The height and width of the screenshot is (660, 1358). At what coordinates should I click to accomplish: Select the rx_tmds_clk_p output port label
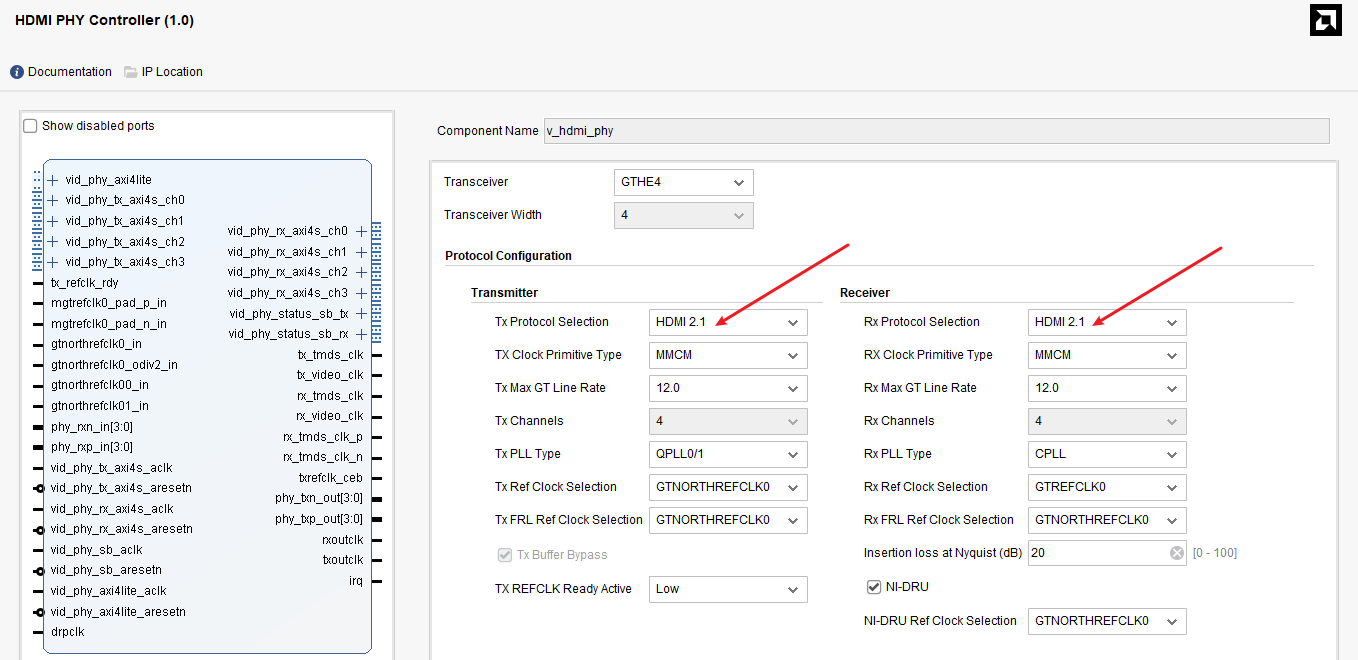[323, 437]
